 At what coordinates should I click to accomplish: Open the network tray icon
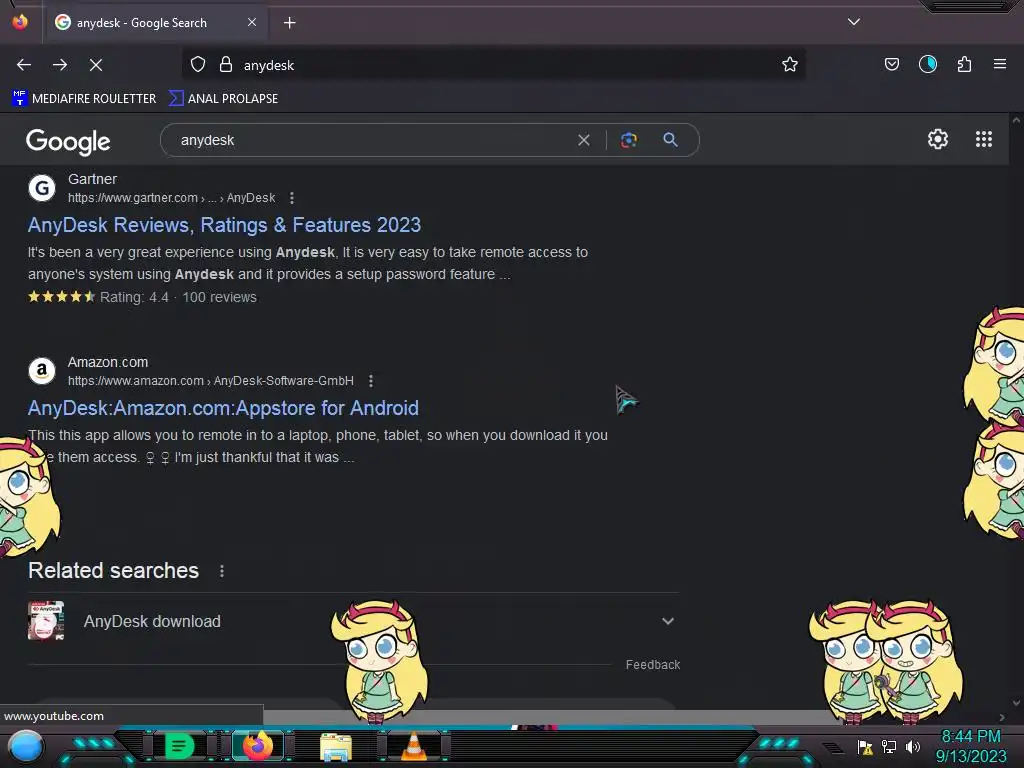pos(889,746)
